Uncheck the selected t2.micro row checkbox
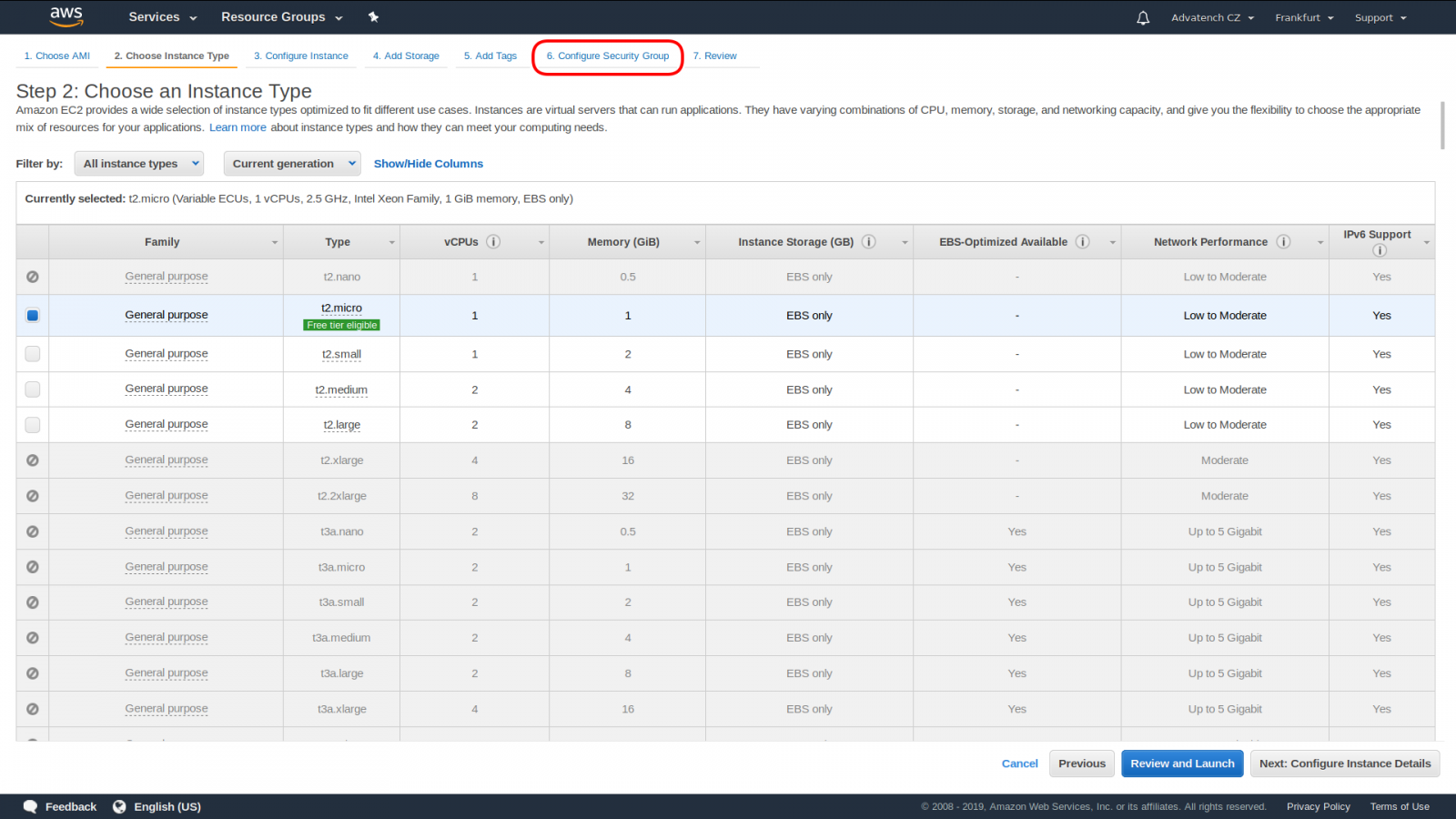Image resolution: width=1456 pixels, height=819 pixels. [x=33, y=316]
